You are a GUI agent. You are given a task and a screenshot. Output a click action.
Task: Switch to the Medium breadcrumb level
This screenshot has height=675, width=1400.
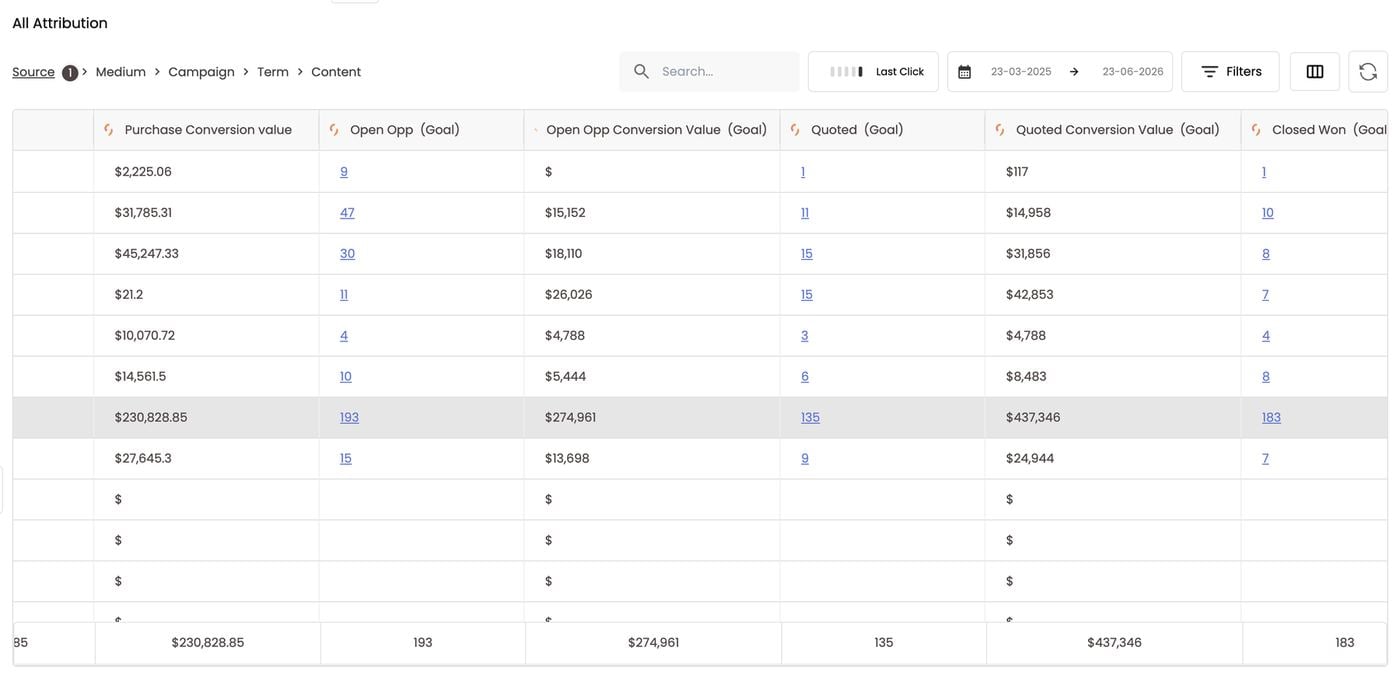pos(121,72)
